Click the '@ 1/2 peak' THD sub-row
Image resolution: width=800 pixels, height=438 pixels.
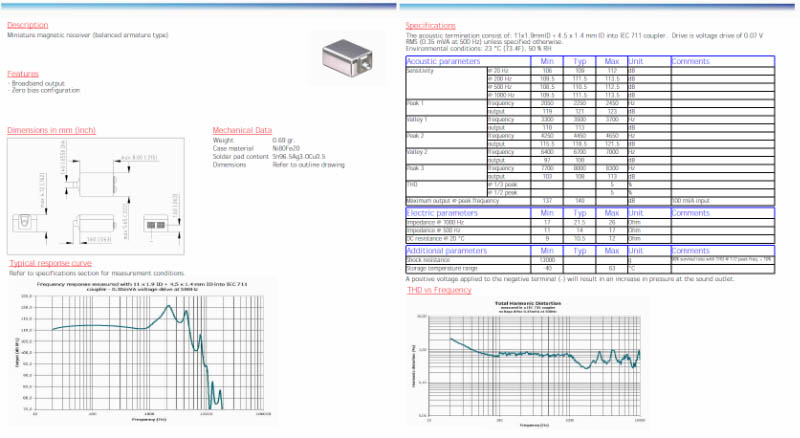pyautogui.click(x=503, y=192)
